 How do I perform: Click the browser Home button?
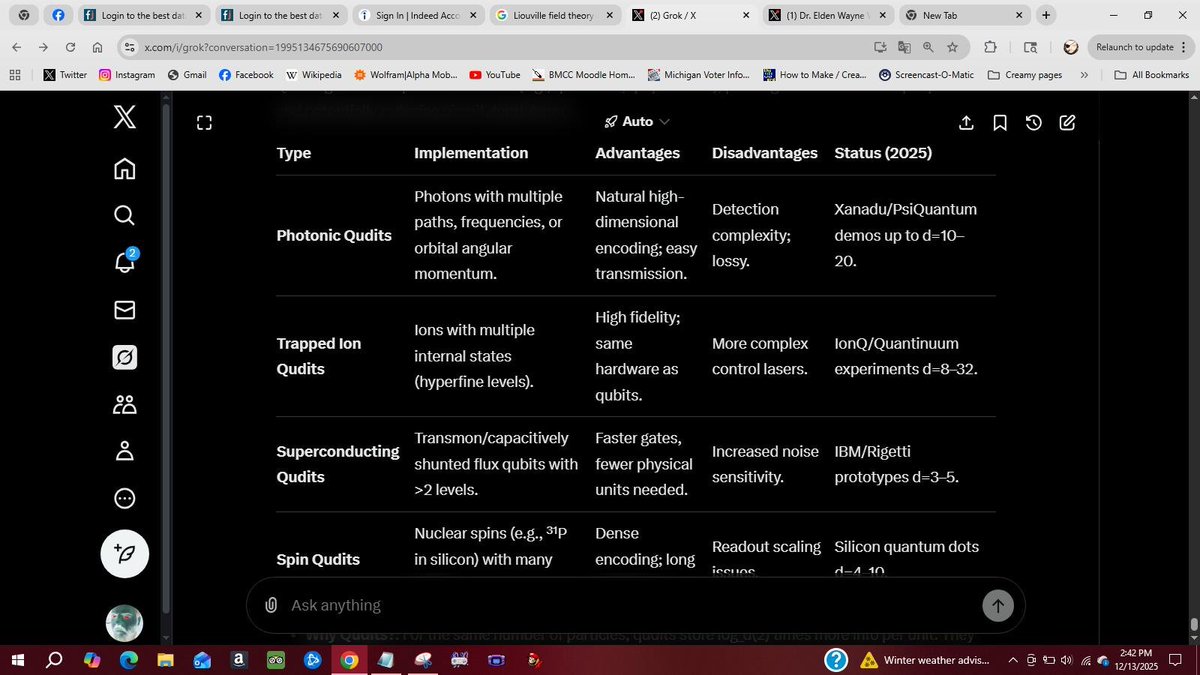[97, 47]
